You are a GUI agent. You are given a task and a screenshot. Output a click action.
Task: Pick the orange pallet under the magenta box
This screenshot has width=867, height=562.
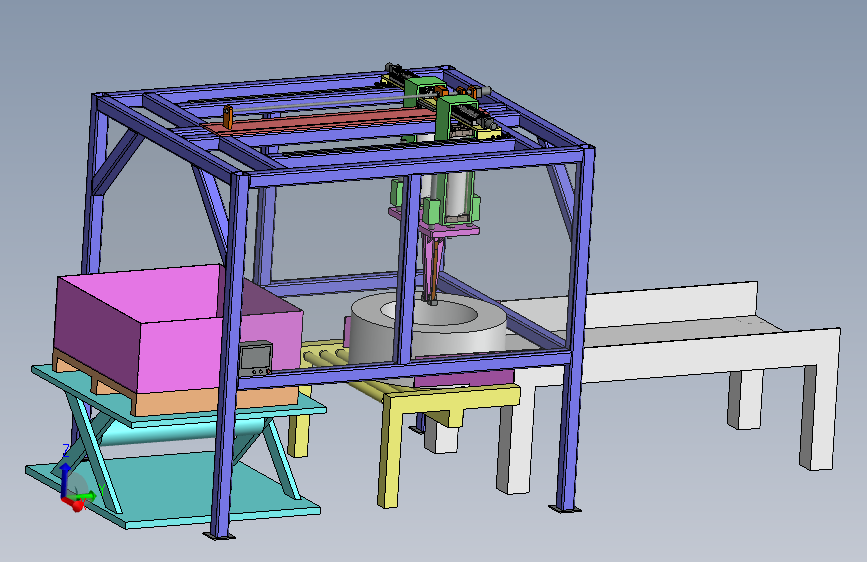pyautogui.click(x=216, y=401)
